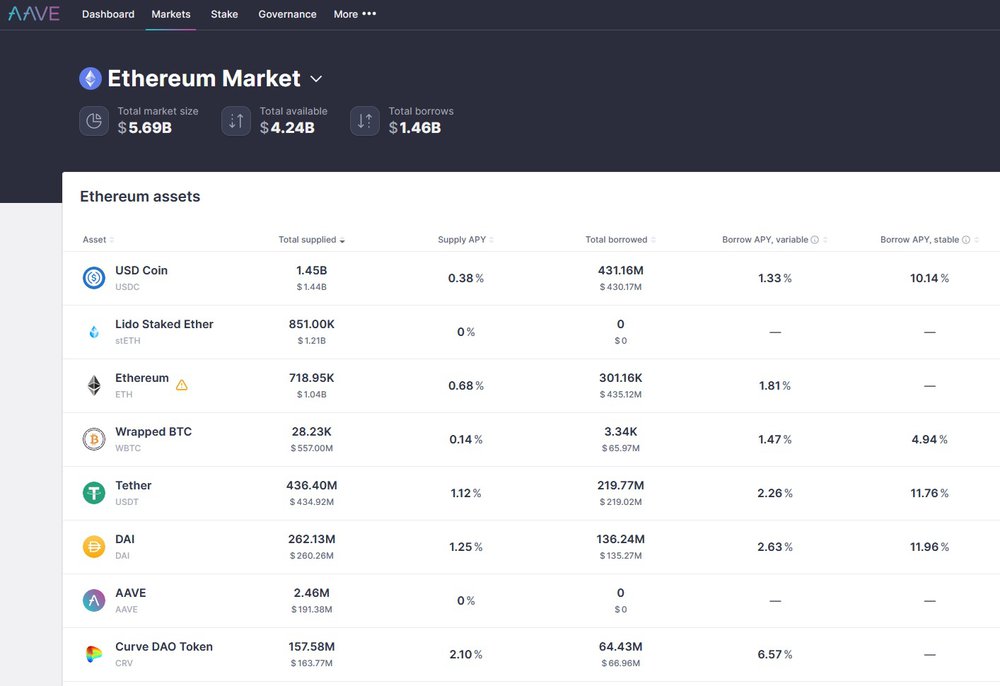Click the AAVE logo in the header

point(33,14)
